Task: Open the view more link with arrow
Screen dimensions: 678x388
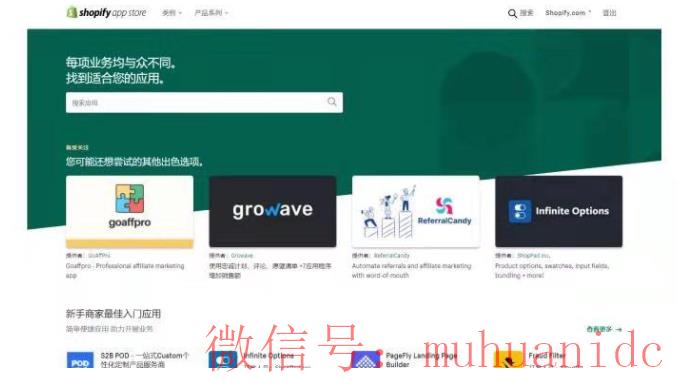Action: 604,329
